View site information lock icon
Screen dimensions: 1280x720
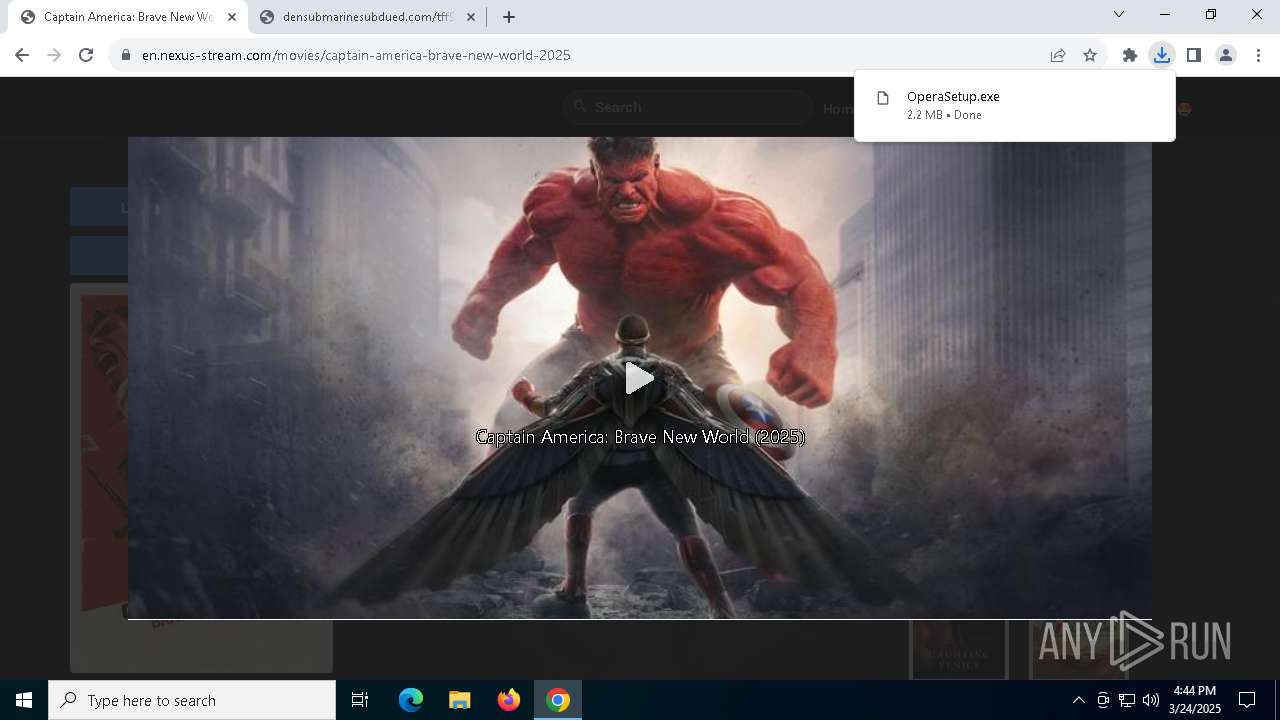[126, 55]
